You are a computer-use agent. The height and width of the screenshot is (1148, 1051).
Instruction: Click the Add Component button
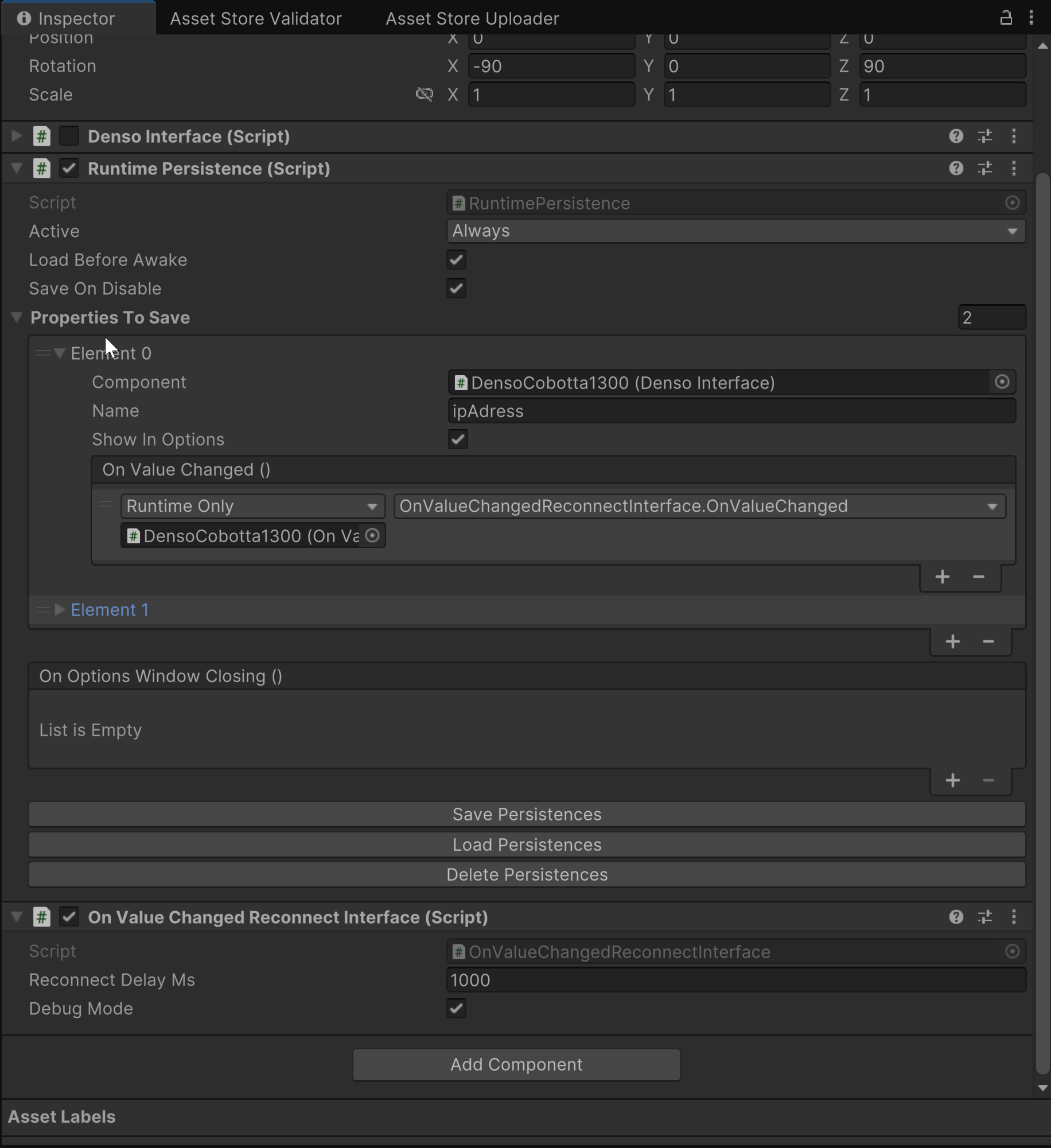tap(516, 1065)
